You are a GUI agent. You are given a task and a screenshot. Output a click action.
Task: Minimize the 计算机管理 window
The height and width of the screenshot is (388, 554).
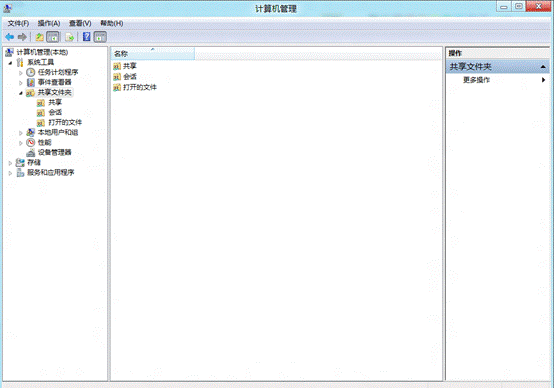[504, 6]
